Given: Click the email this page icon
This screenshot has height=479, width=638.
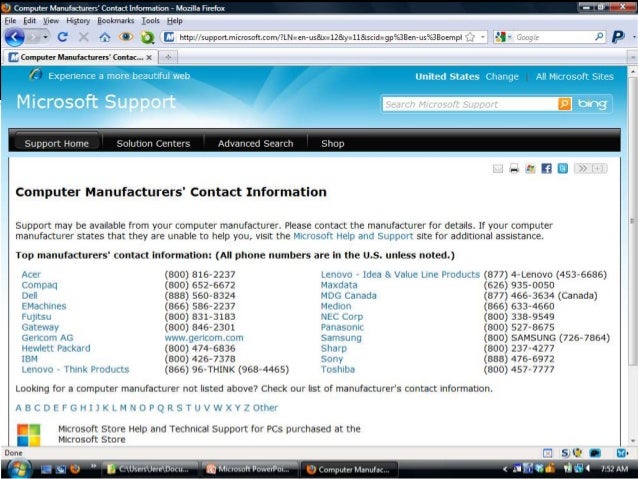Looking at the screenshot, I should click(x=498, y=168).
